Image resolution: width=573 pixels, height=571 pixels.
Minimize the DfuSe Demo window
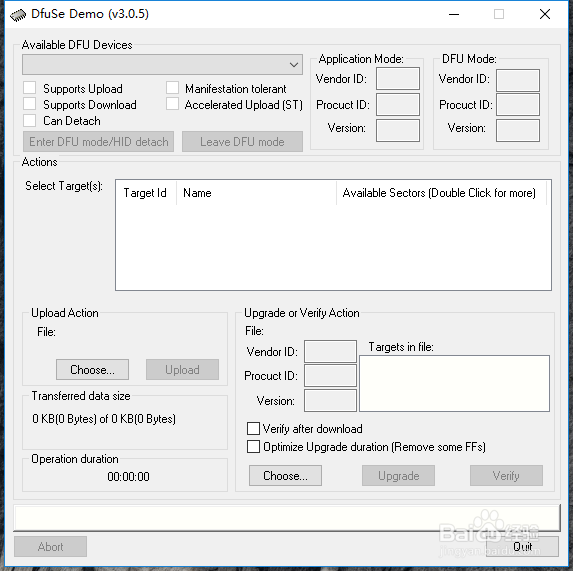(x=454, y=14)
